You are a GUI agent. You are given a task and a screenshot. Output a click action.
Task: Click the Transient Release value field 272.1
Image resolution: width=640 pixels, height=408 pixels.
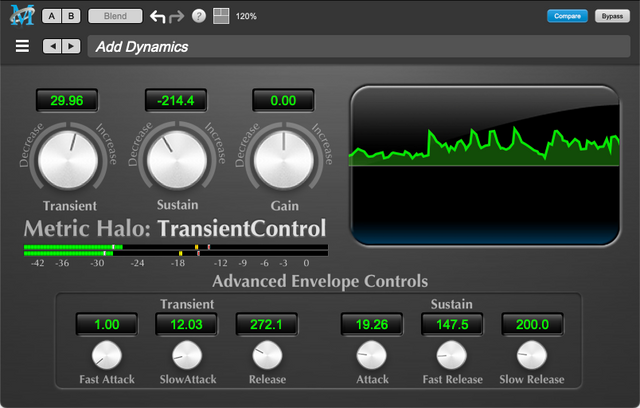tap(266, 325)
